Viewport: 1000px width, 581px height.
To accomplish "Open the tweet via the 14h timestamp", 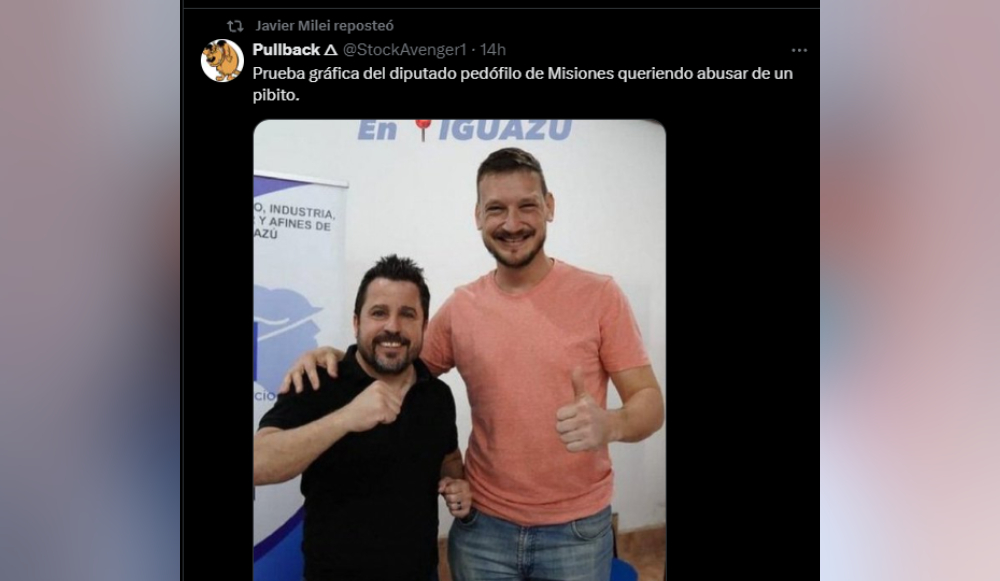I will (x=493, y=50).
